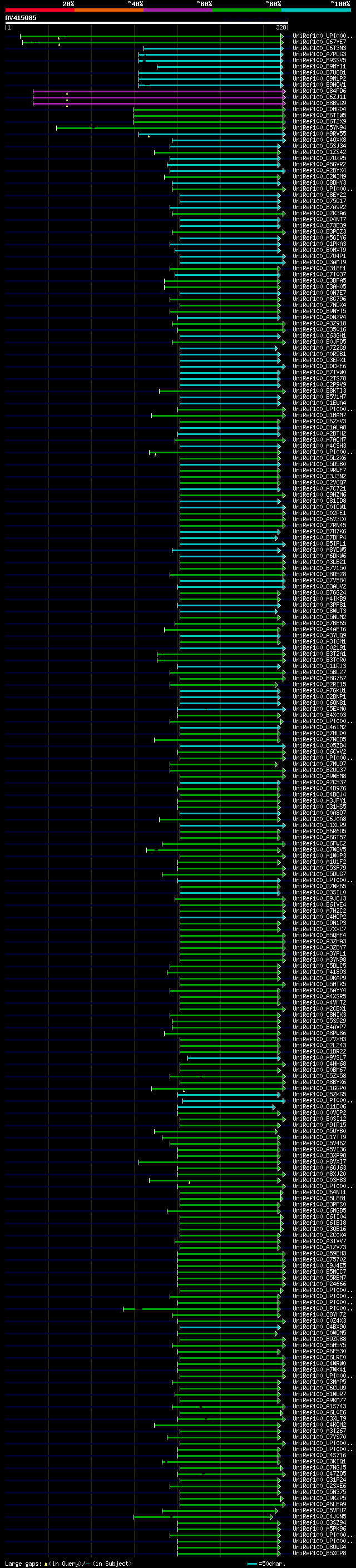356x1568 pixels.
Task: Open hit UniRef100_Q67YE7
Action: tap(319, 42)
